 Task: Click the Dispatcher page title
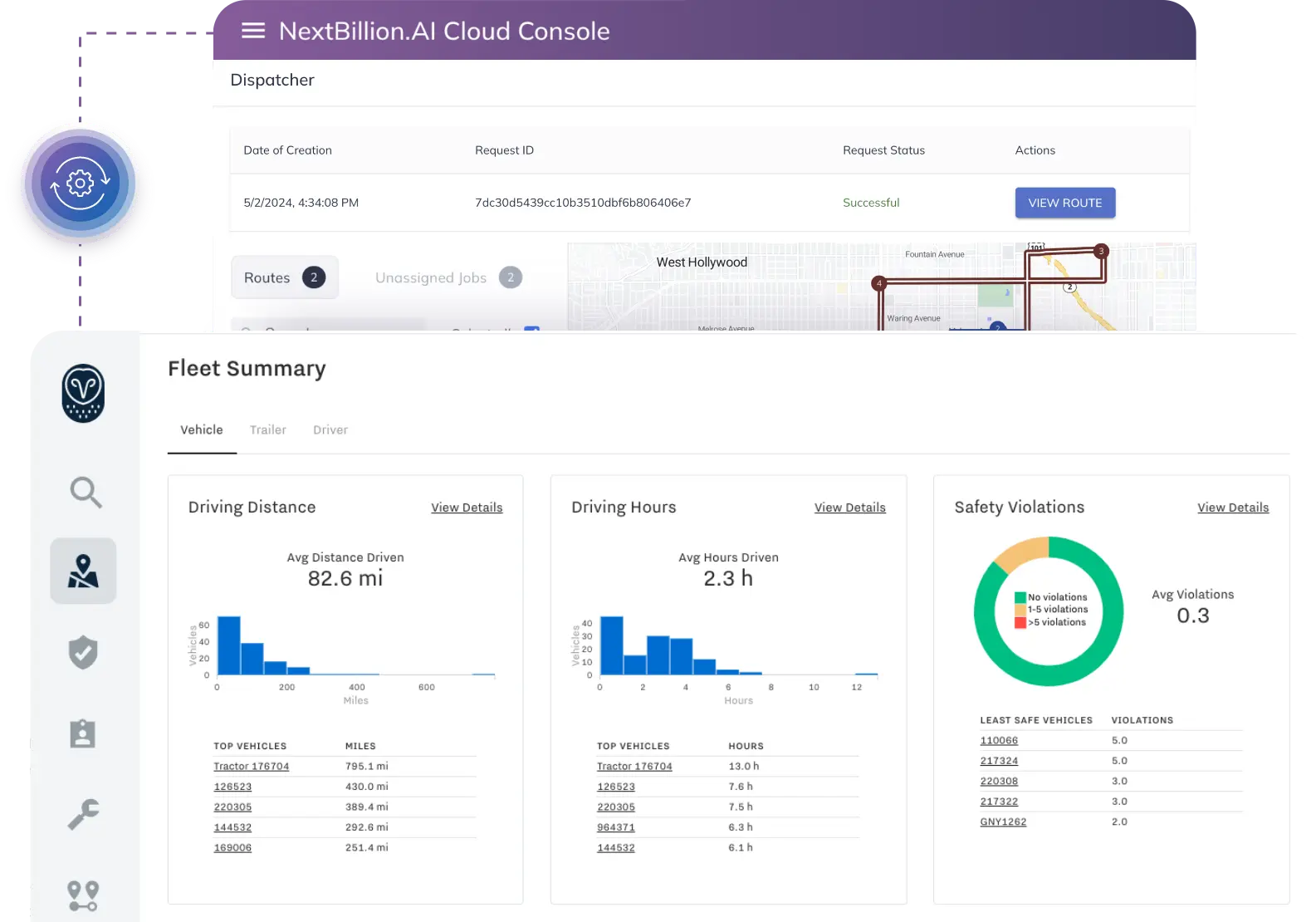pos(272,80)
